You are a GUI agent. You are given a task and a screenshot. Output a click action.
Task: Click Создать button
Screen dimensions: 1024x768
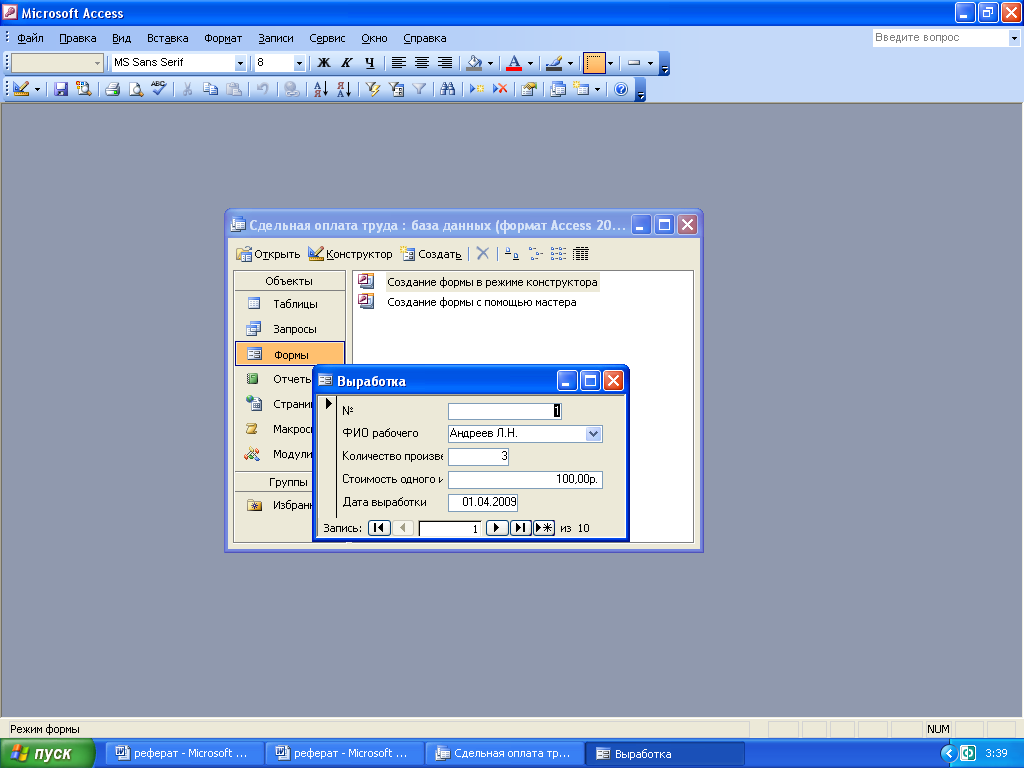[x=431, y=254]
